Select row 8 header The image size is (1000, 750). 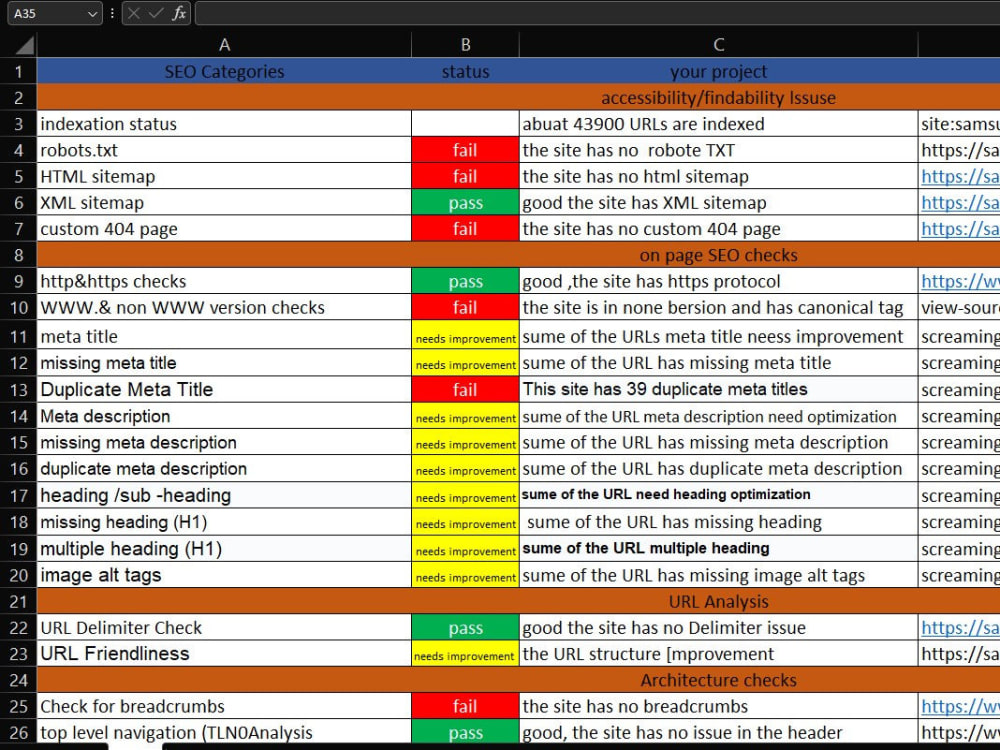point(18,255)
